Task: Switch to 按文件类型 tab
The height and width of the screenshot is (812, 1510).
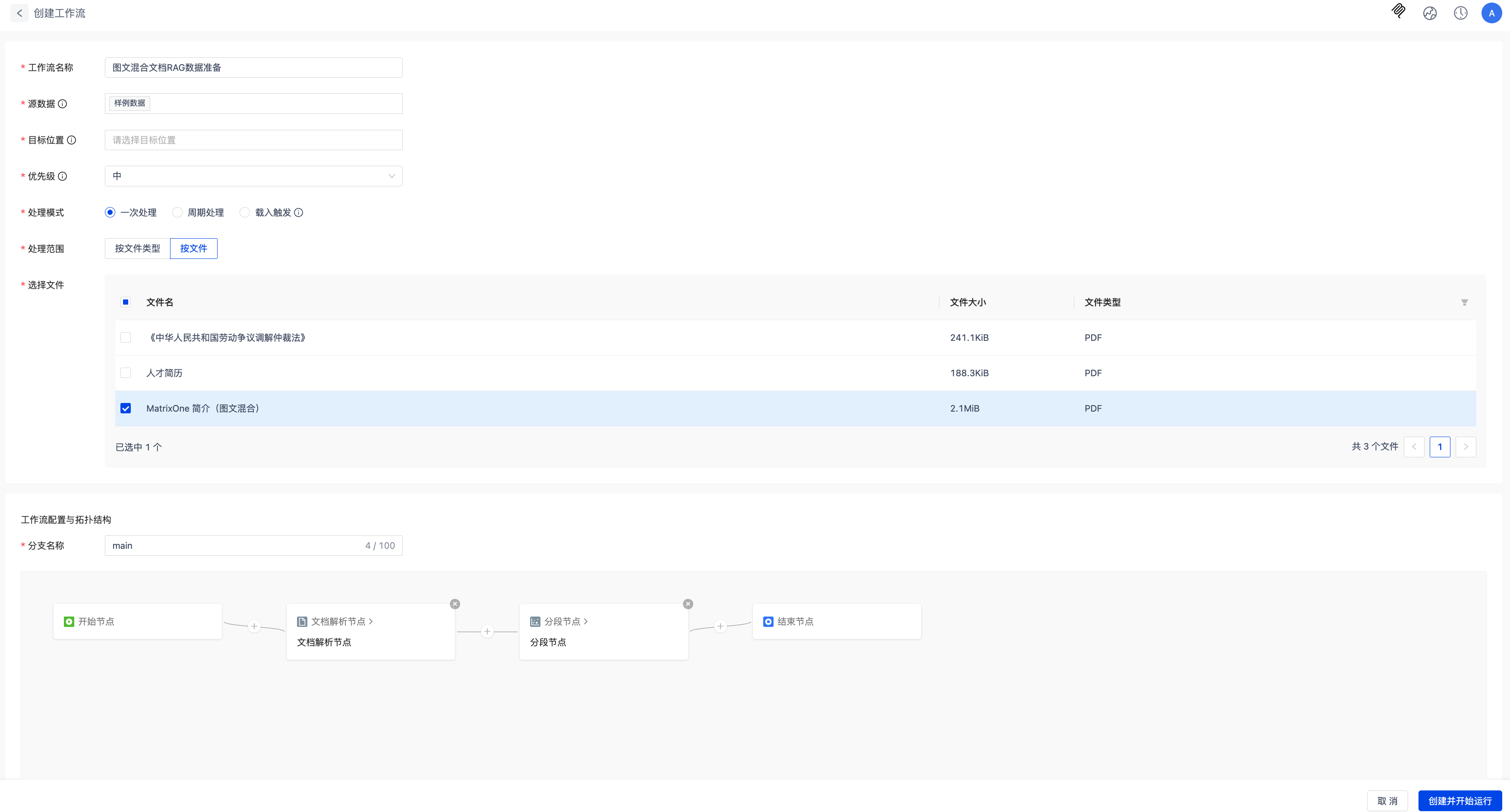Action: click(x=137, y=249)
